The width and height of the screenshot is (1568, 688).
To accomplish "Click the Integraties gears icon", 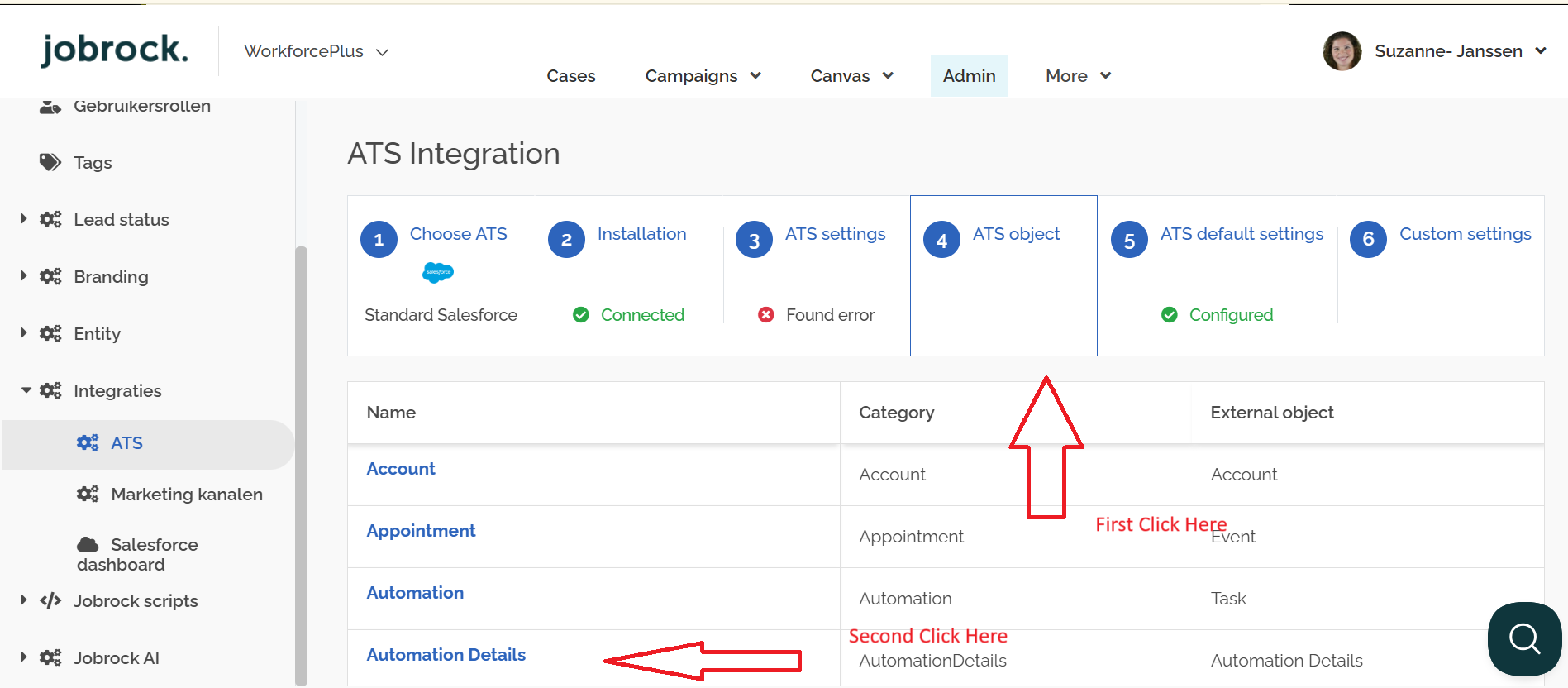I will click(50, 390).
